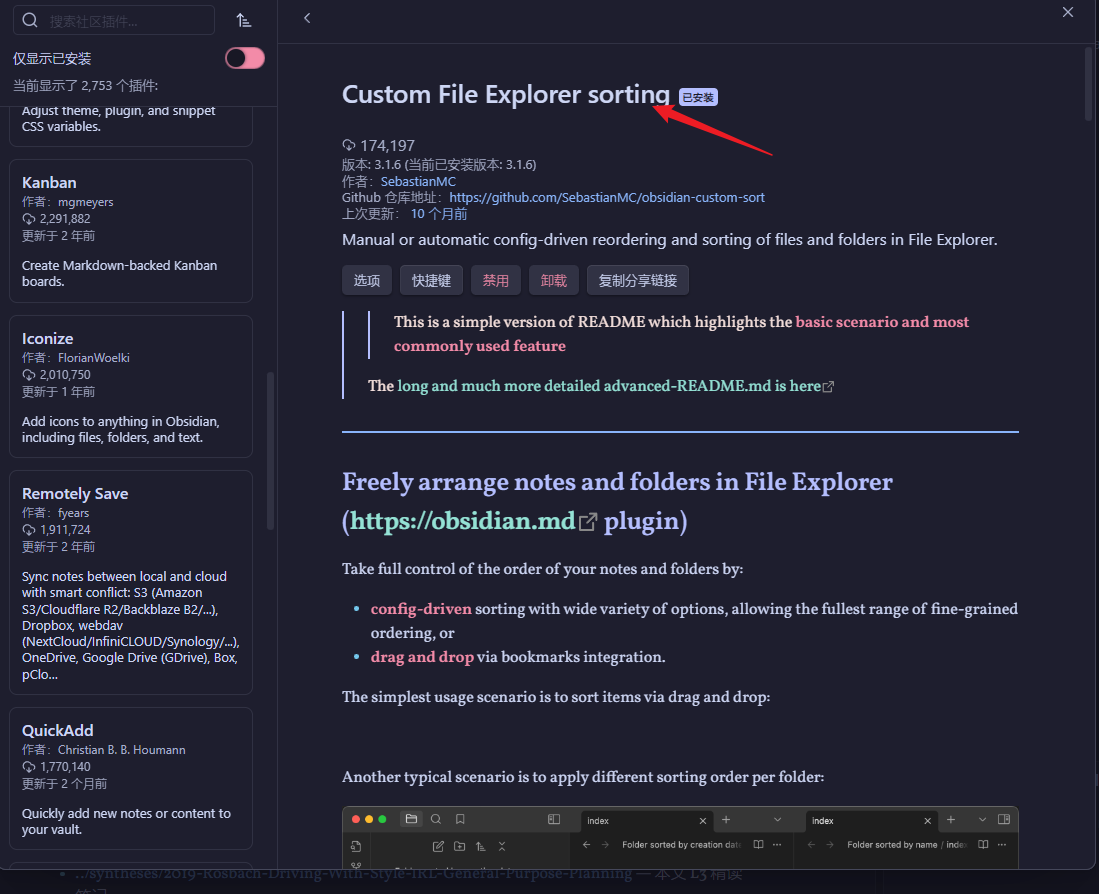Click the 仅显示已安装 label
The image size is (1099, 894).
click(52, 59)
